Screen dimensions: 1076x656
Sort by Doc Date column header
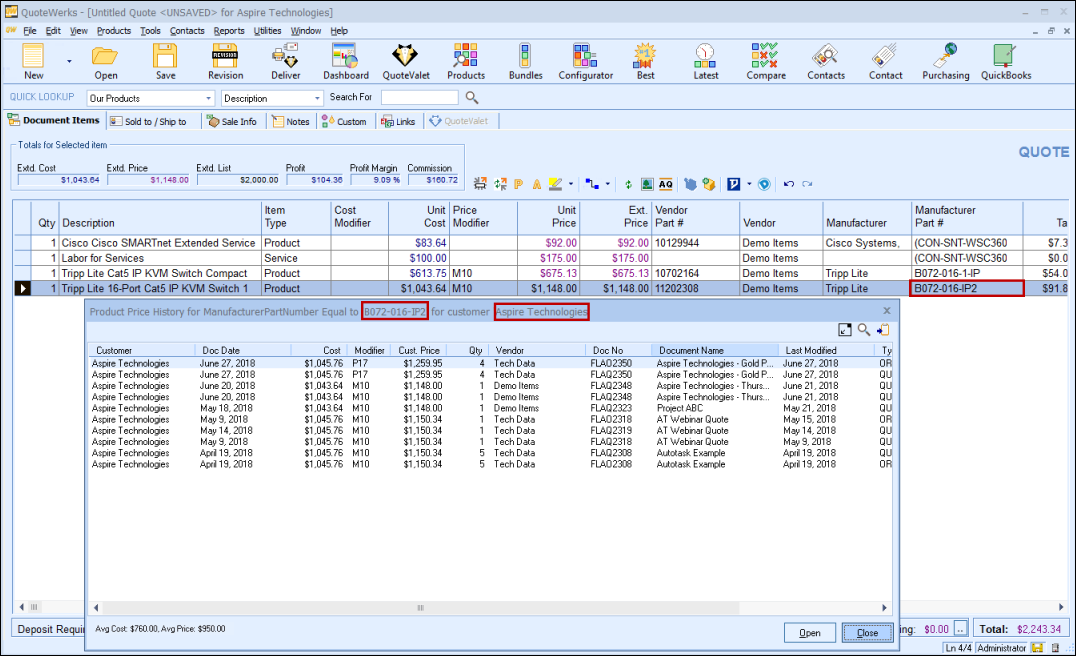pos(243,350)
